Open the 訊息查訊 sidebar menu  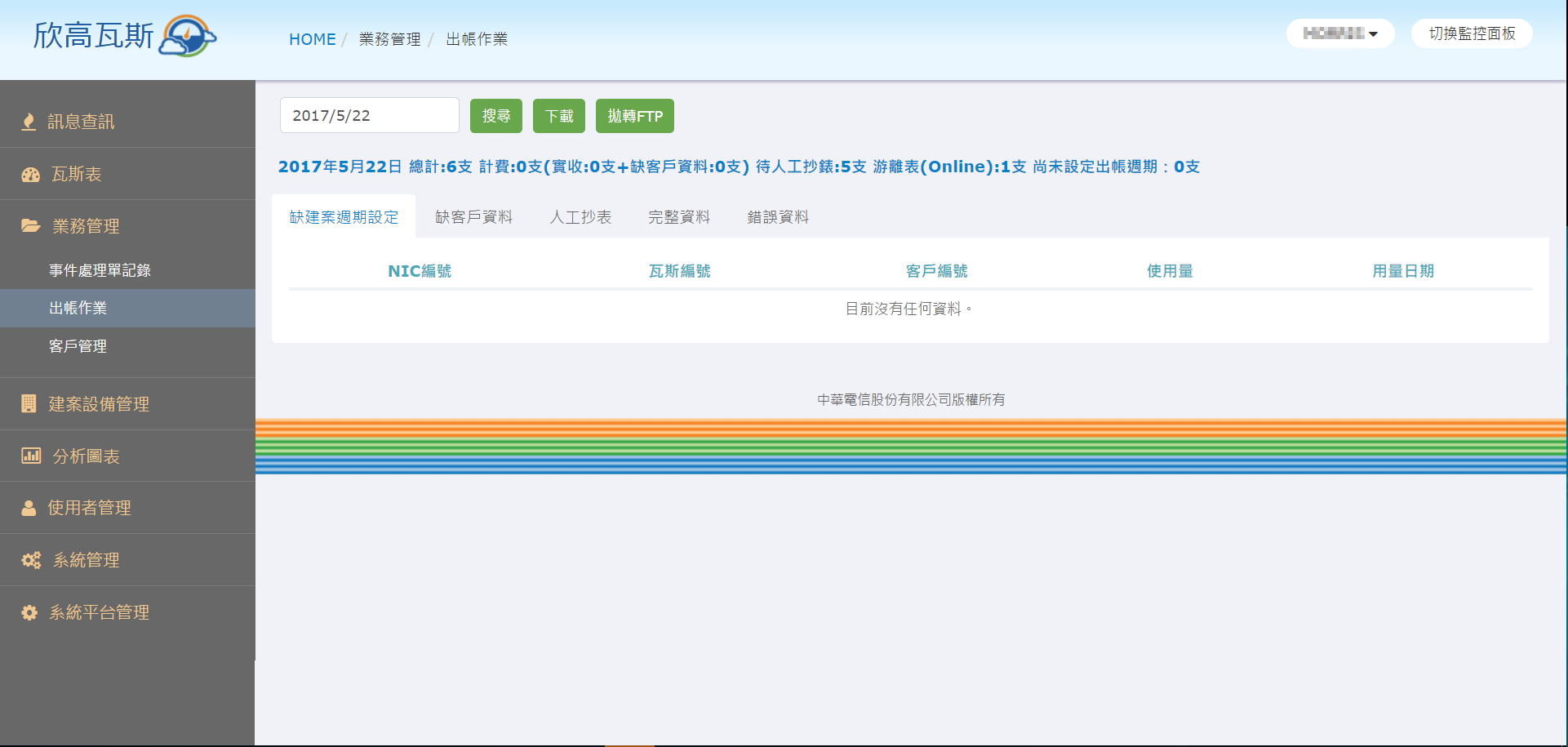click(127, 122)
